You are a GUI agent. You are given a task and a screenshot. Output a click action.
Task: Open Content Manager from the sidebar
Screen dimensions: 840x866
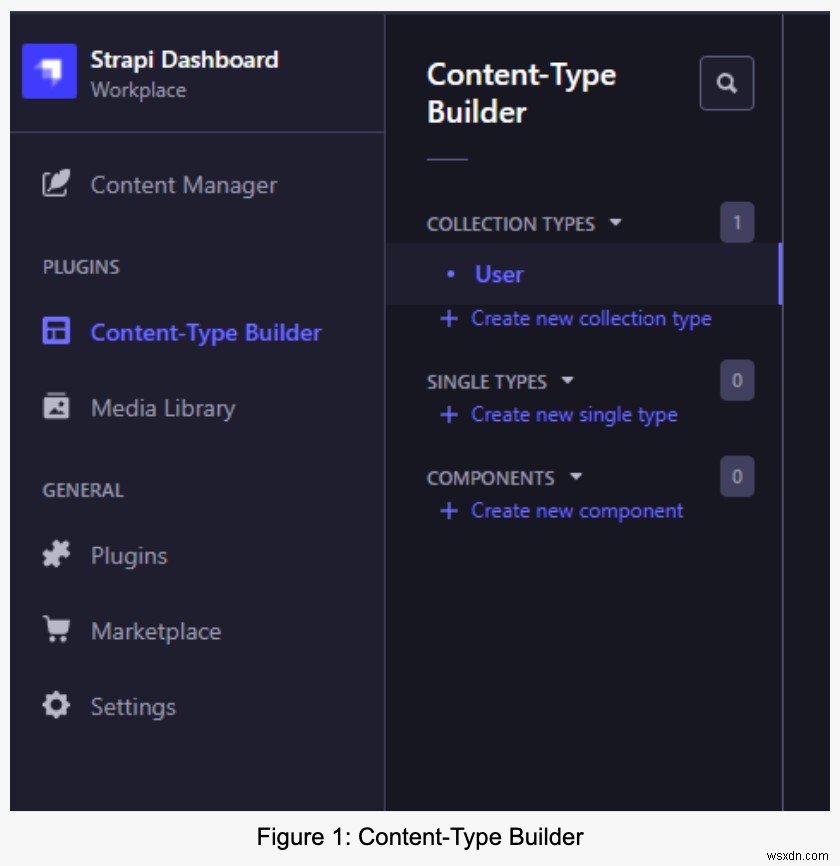(184, 185)
